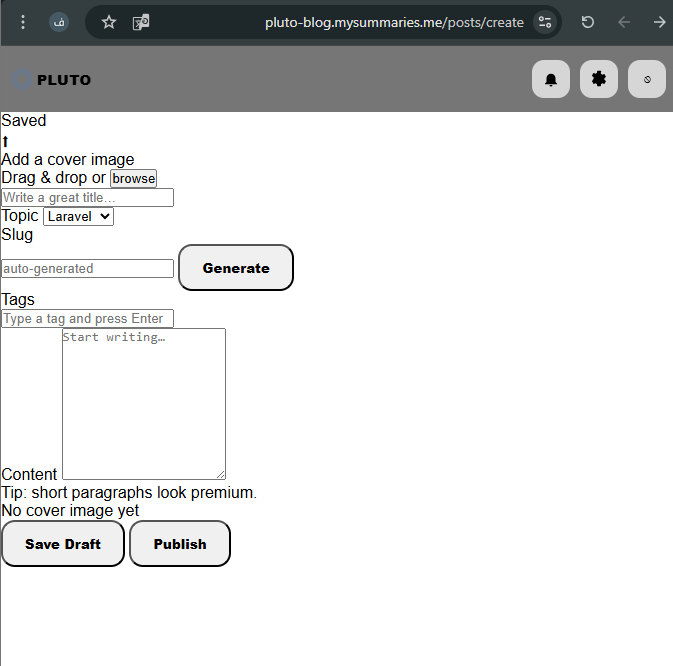Click the browser profile avatar
This screenshot has width=673, height=666.
(x=59, y=22)
